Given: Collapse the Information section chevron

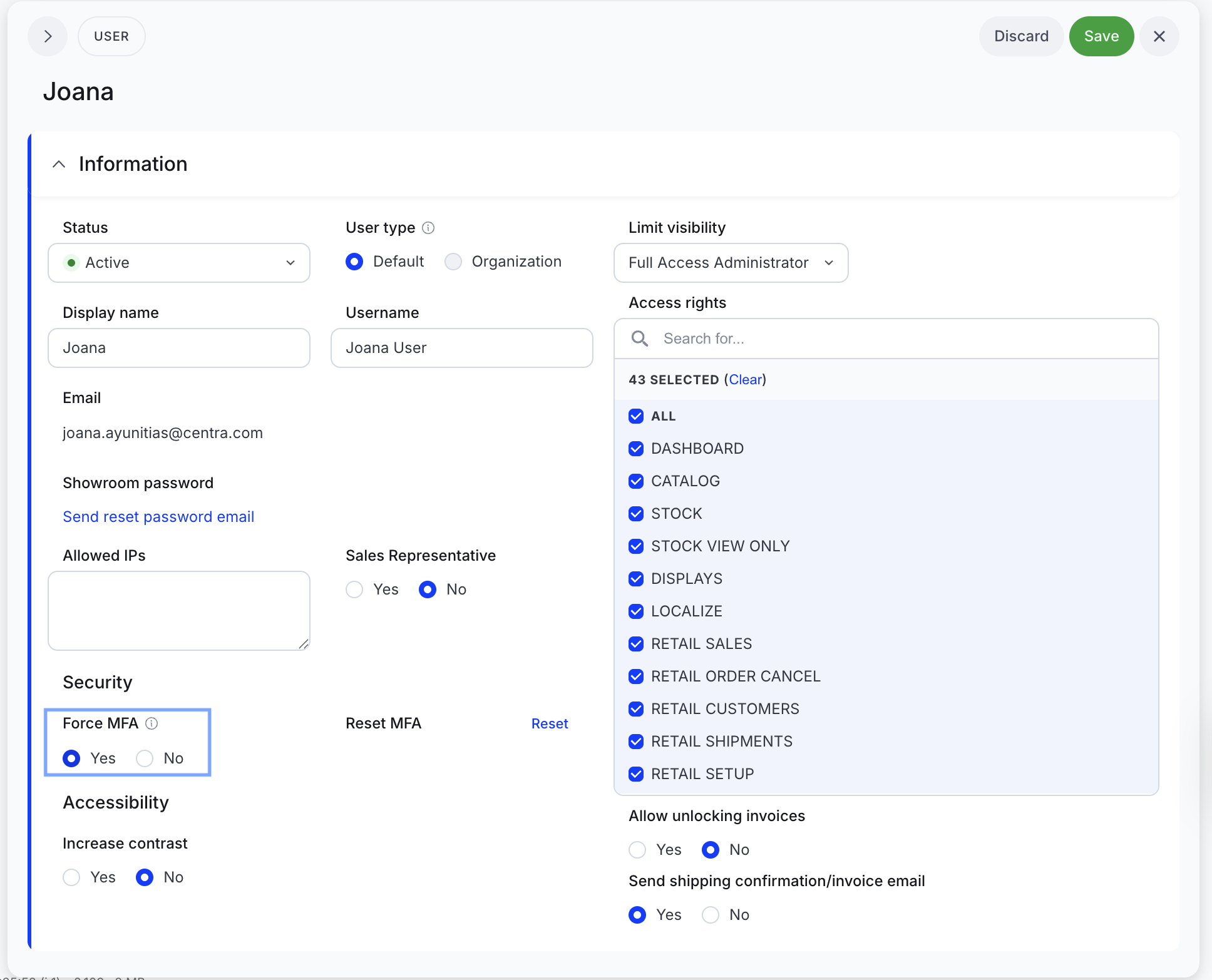Looking at the screenshot, I should click(59, 164).
